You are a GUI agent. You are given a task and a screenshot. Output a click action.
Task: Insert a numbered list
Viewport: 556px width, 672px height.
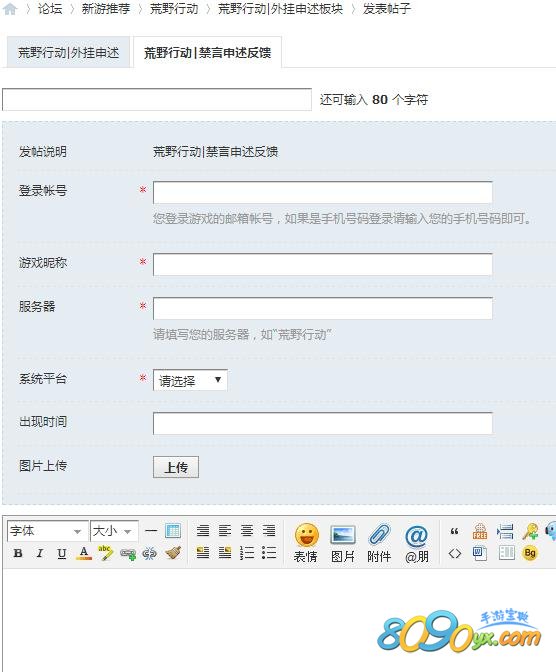(247, 553)
